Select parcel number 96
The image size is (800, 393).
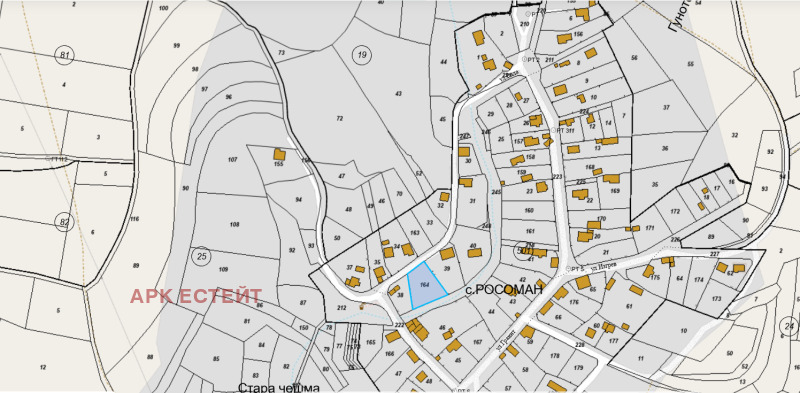pos(229,97)
